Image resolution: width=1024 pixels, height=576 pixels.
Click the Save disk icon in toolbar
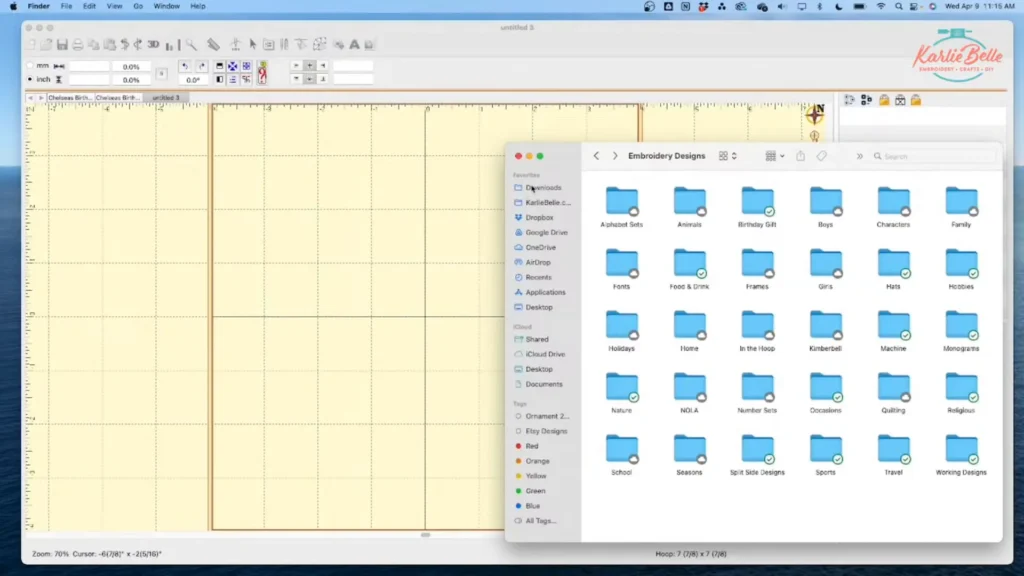click(x=62, y=45)
